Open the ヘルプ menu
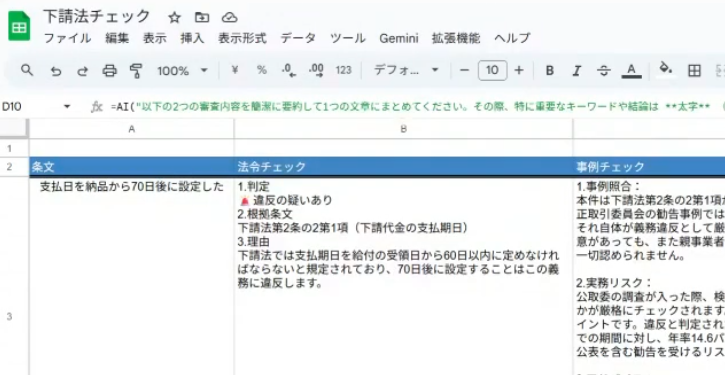Screen dimensions: 725x375 tap(512, 38)
